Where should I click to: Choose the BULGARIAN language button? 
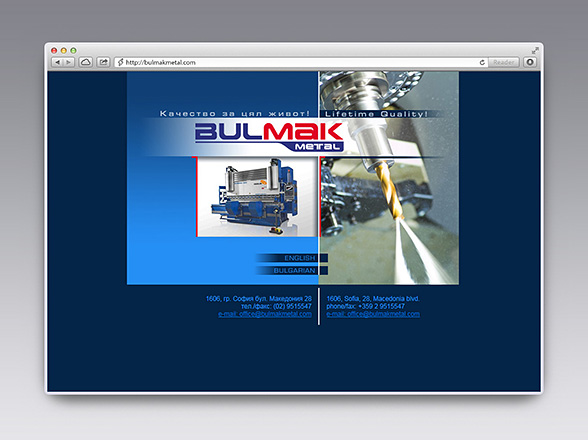point(292,270)
